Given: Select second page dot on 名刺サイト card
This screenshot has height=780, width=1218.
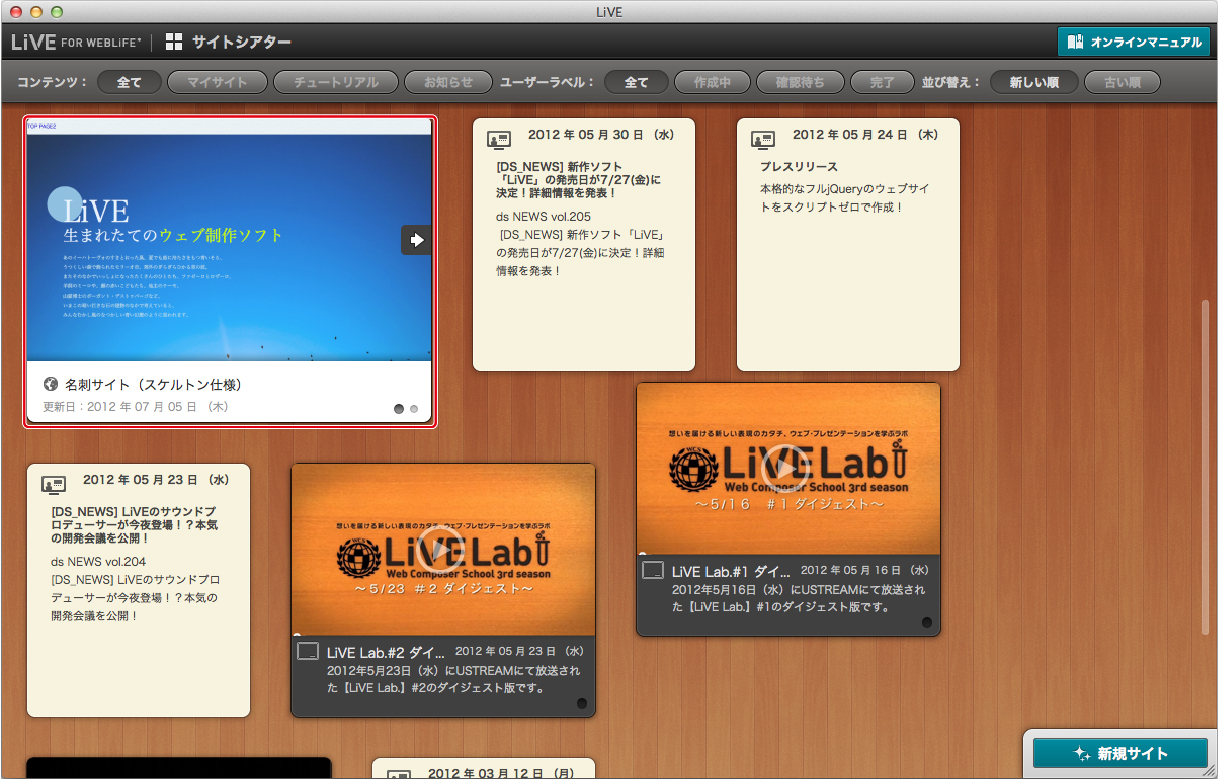Looking at the screenshot, I should tap(414, 408).
